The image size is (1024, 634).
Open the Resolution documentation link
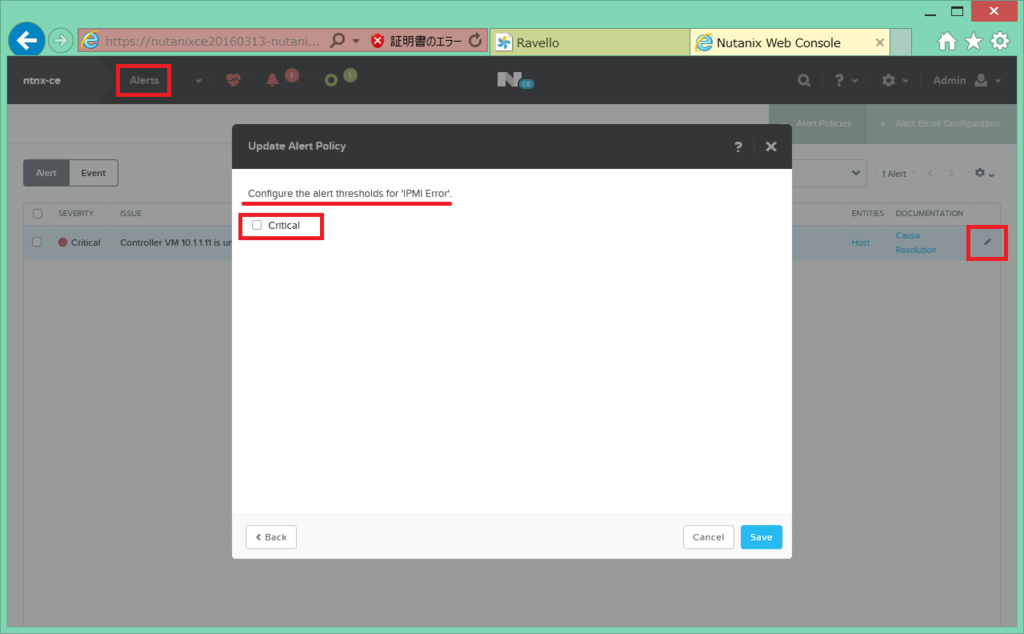tap(916, 249)
